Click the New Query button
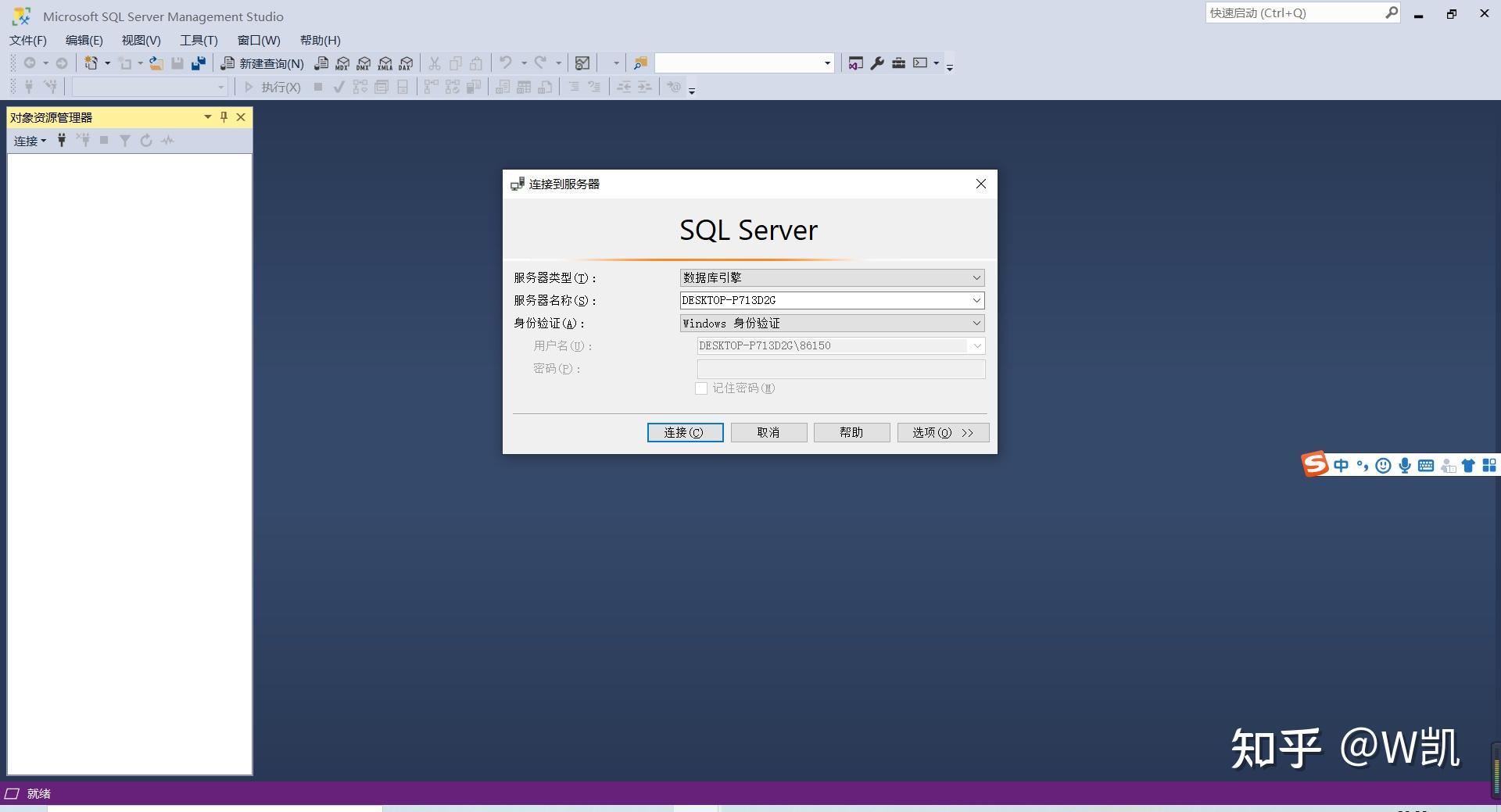 [x=263, y=63]
